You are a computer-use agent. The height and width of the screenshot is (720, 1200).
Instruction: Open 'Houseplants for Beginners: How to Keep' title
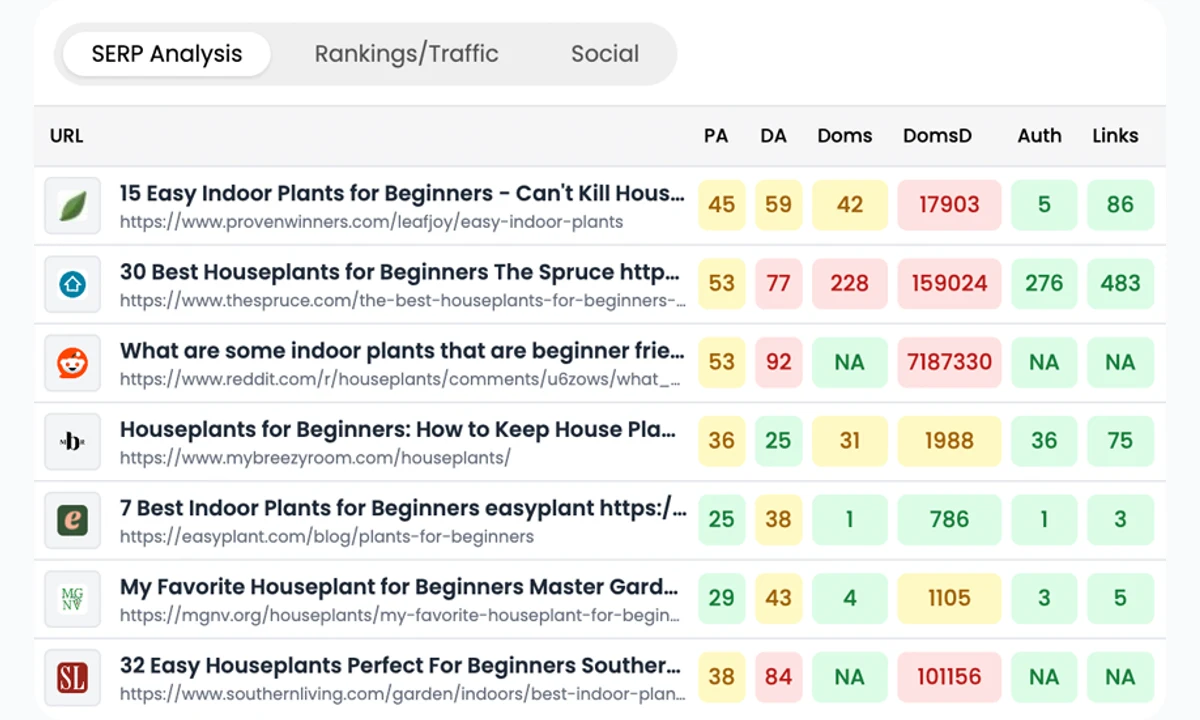398,429
